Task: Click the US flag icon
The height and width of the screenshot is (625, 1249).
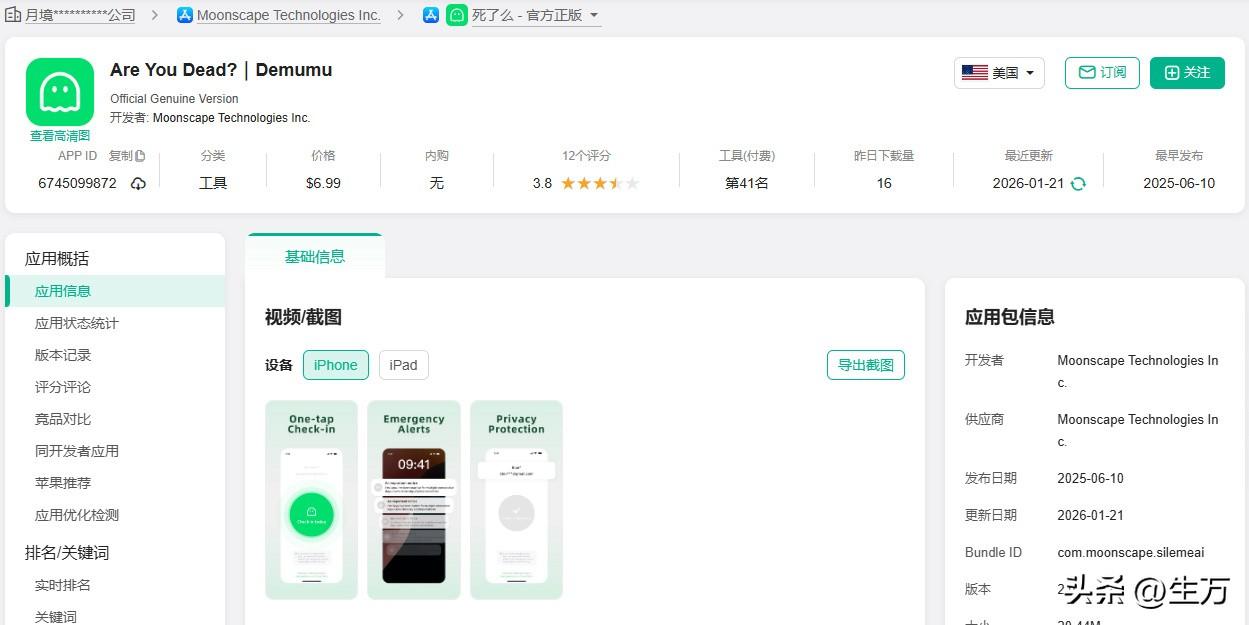Action: [x=975, y=73]
